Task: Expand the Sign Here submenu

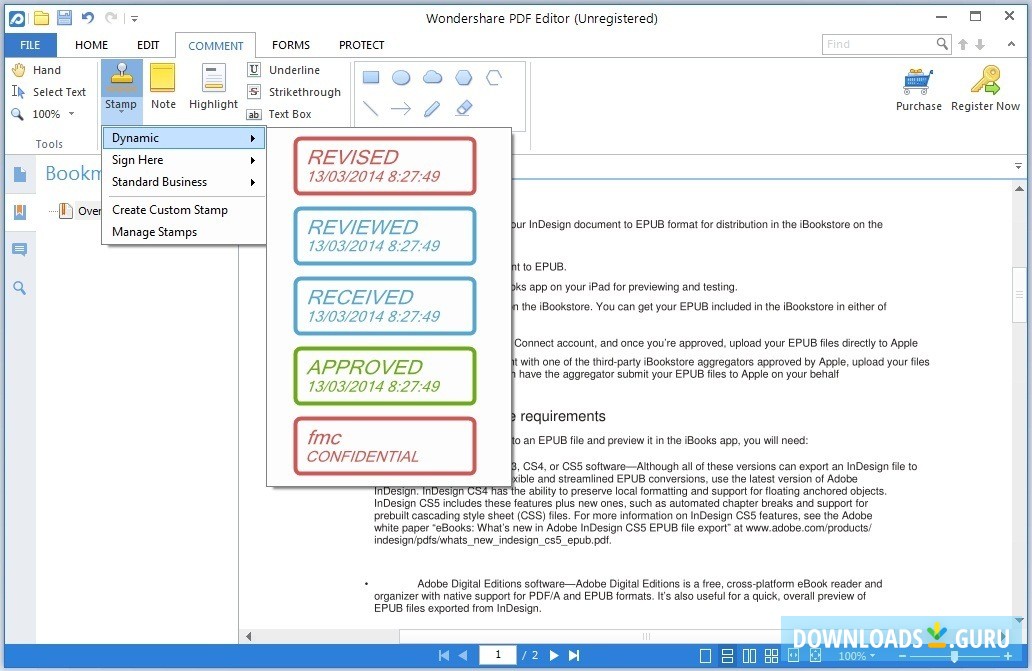Action: pyautogui.click(x=184, y=160)
